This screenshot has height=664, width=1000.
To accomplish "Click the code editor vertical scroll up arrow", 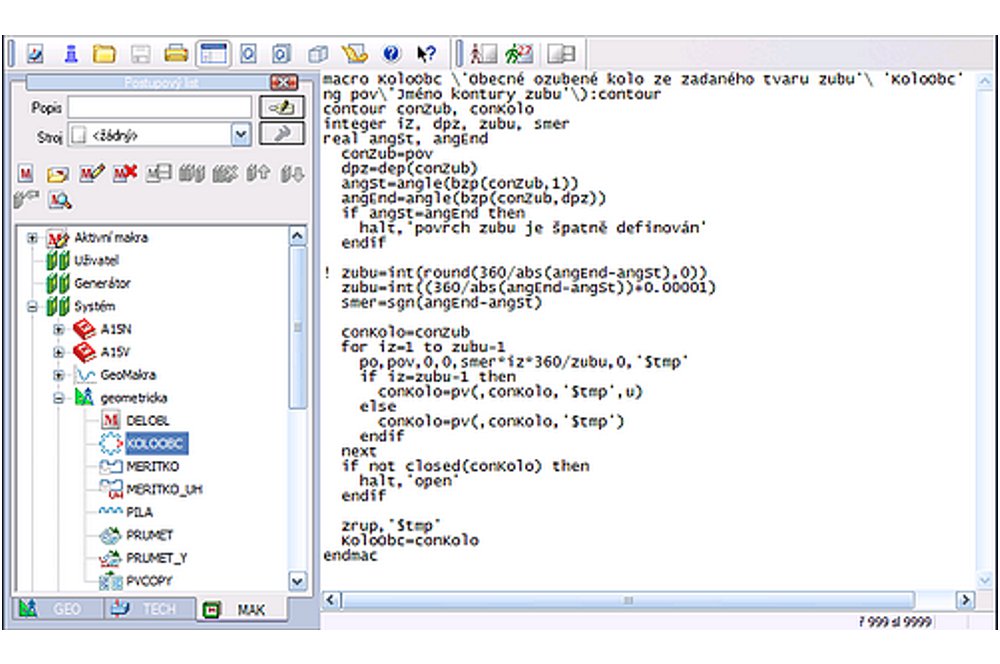I will [984, 81].
